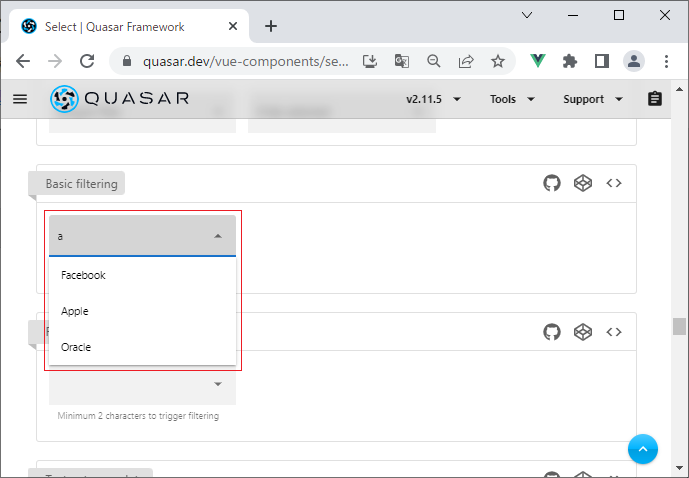Open the Quasar hamburger menu
The image size is (689, 478).
(x=20, y=99)
